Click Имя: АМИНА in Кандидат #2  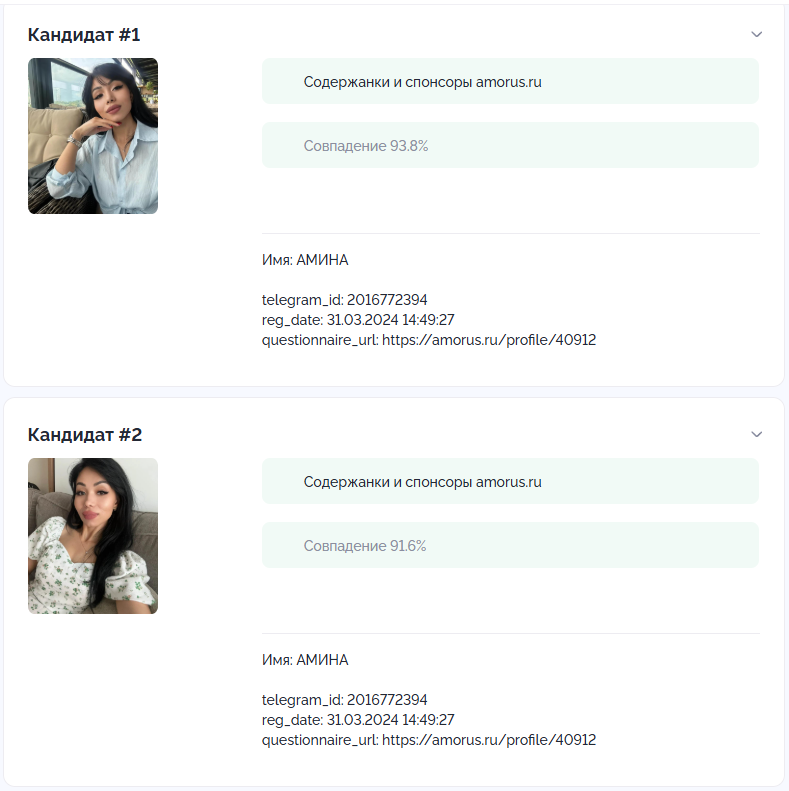[305, 660]
